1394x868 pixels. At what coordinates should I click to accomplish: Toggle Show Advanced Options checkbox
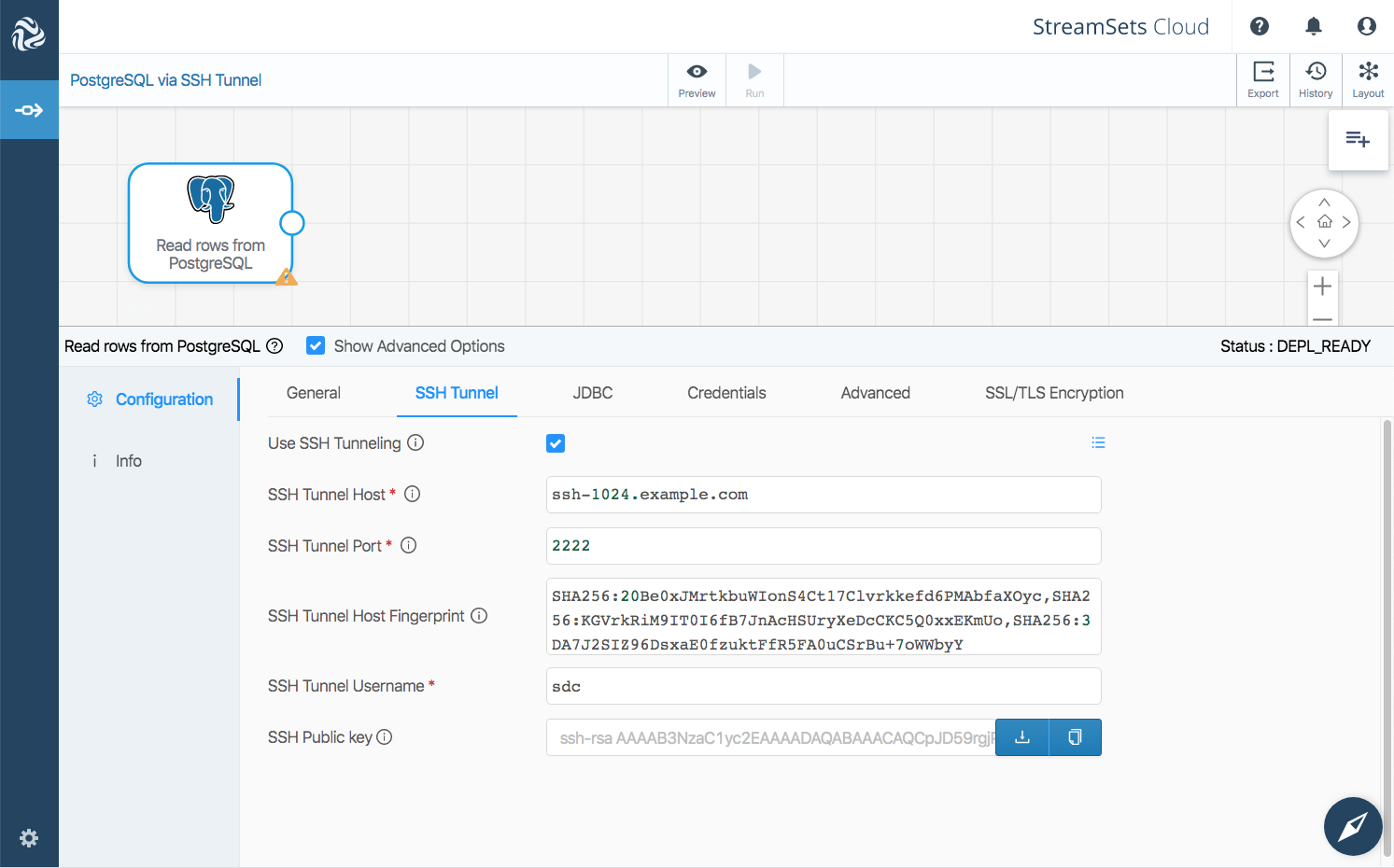[316, 346]
